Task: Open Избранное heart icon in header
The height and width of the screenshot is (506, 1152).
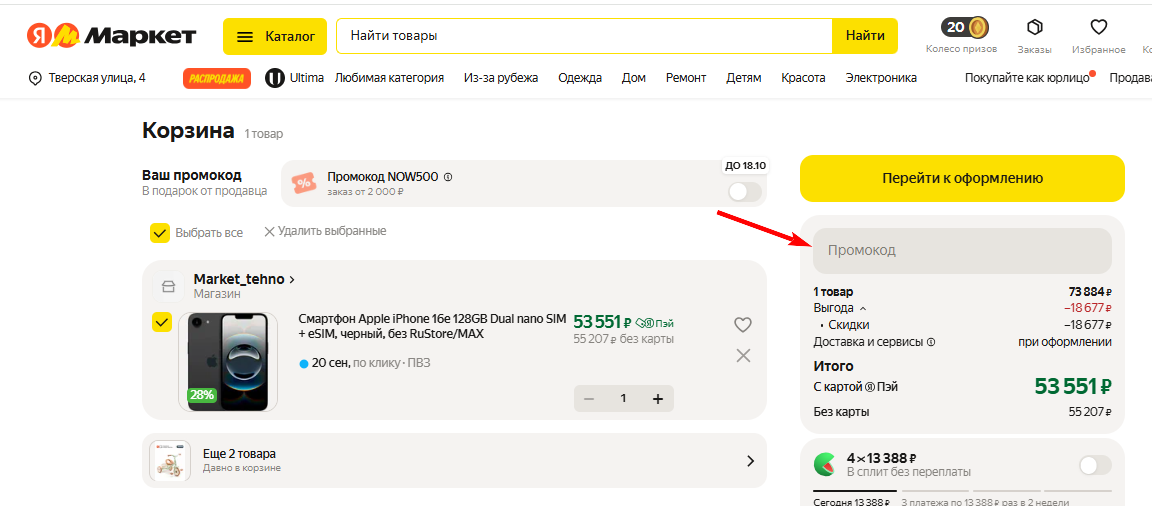Action: click(1098, 28)
